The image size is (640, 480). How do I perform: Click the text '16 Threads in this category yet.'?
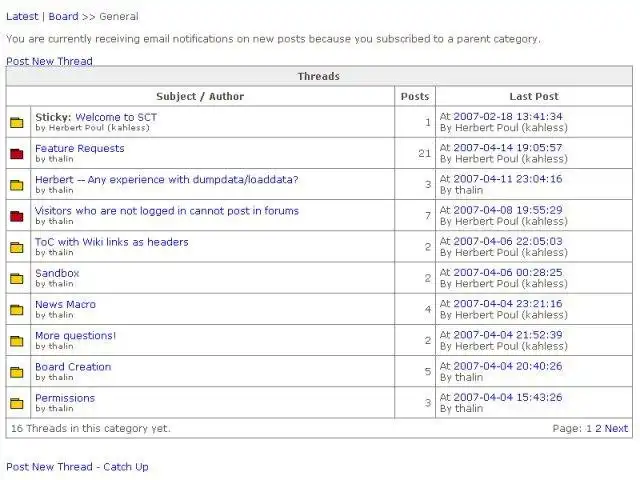pyautogui.click(x=91, y=429)
